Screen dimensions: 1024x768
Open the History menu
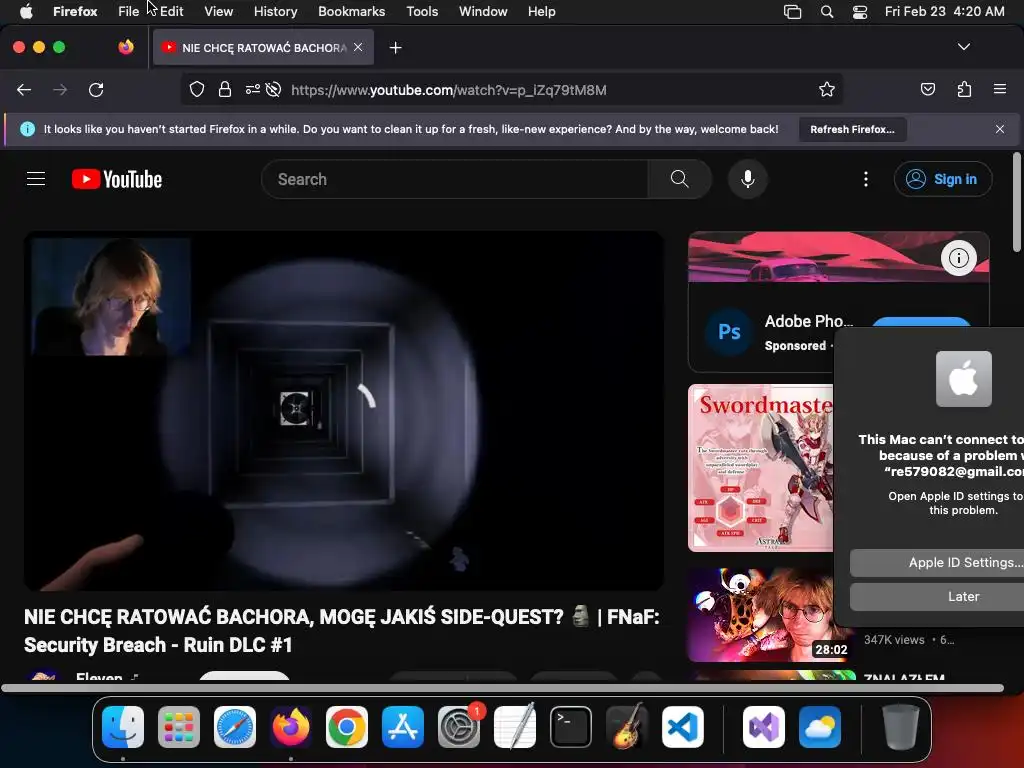pos(275,11)
